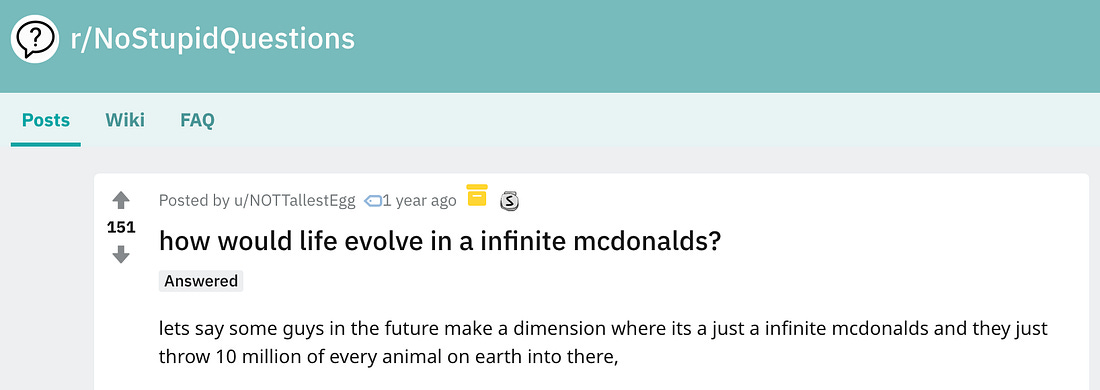The width and height of the screenshot is (1100, 390).
Task: Click the '1 year ago' timestamp
Action: point(420,201)
